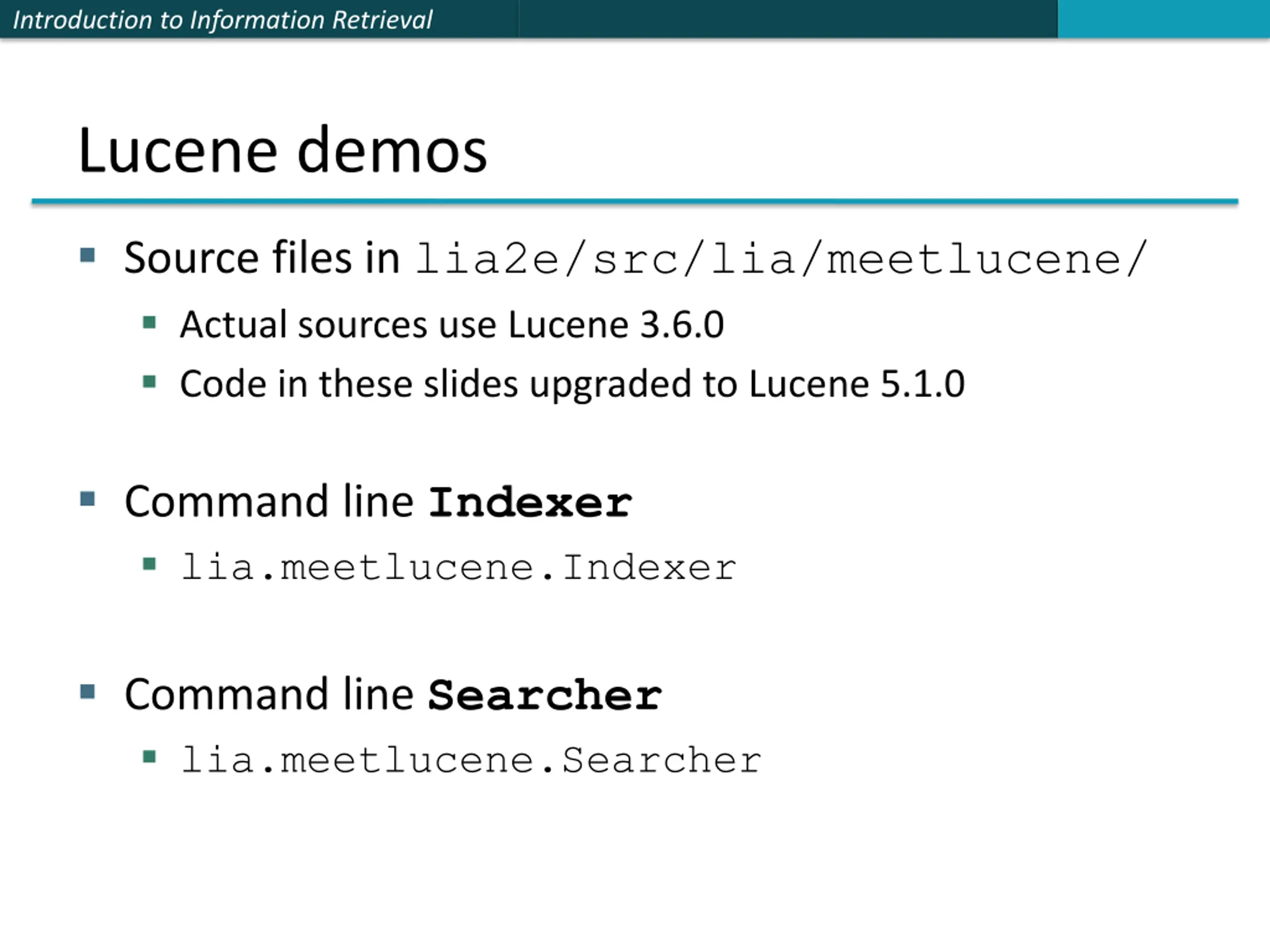Click the lia.meetlucene.Searcher class name
The width and height of the screenshot is (1270, 952).
471,760
